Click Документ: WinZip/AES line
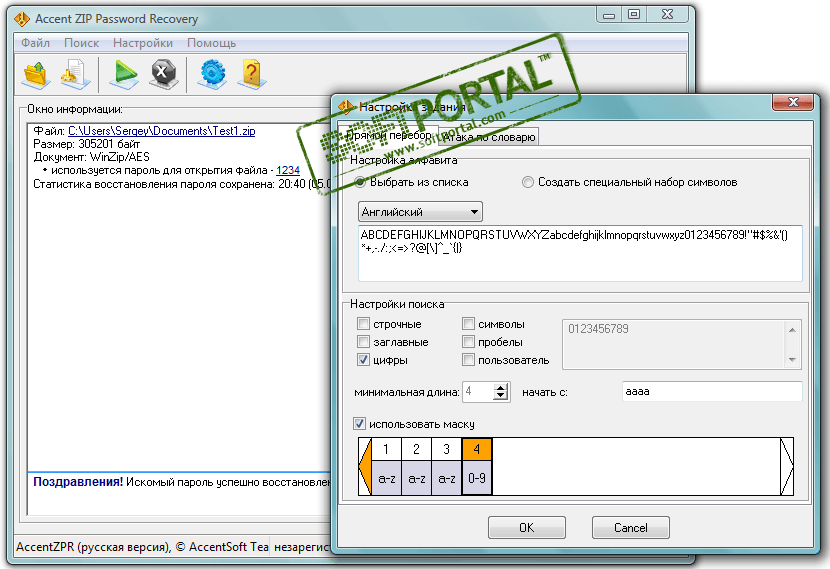 coord(91,157)
